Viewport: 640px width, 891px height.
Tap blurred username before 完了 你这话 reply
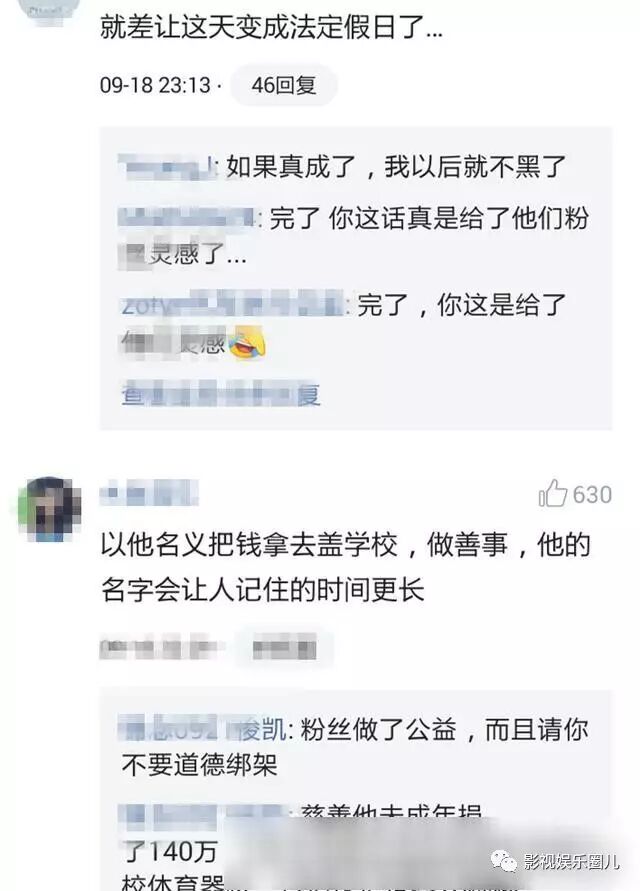186,218
